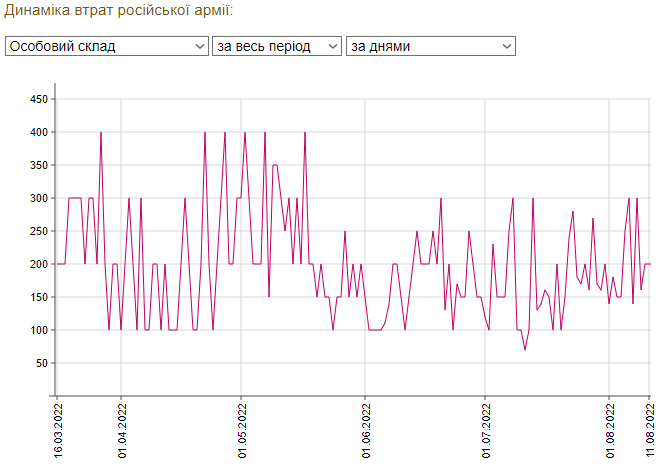Open the 'за весь період' period dropdown
This screenshot has width=669, height=471.
(x=277, y=46)
